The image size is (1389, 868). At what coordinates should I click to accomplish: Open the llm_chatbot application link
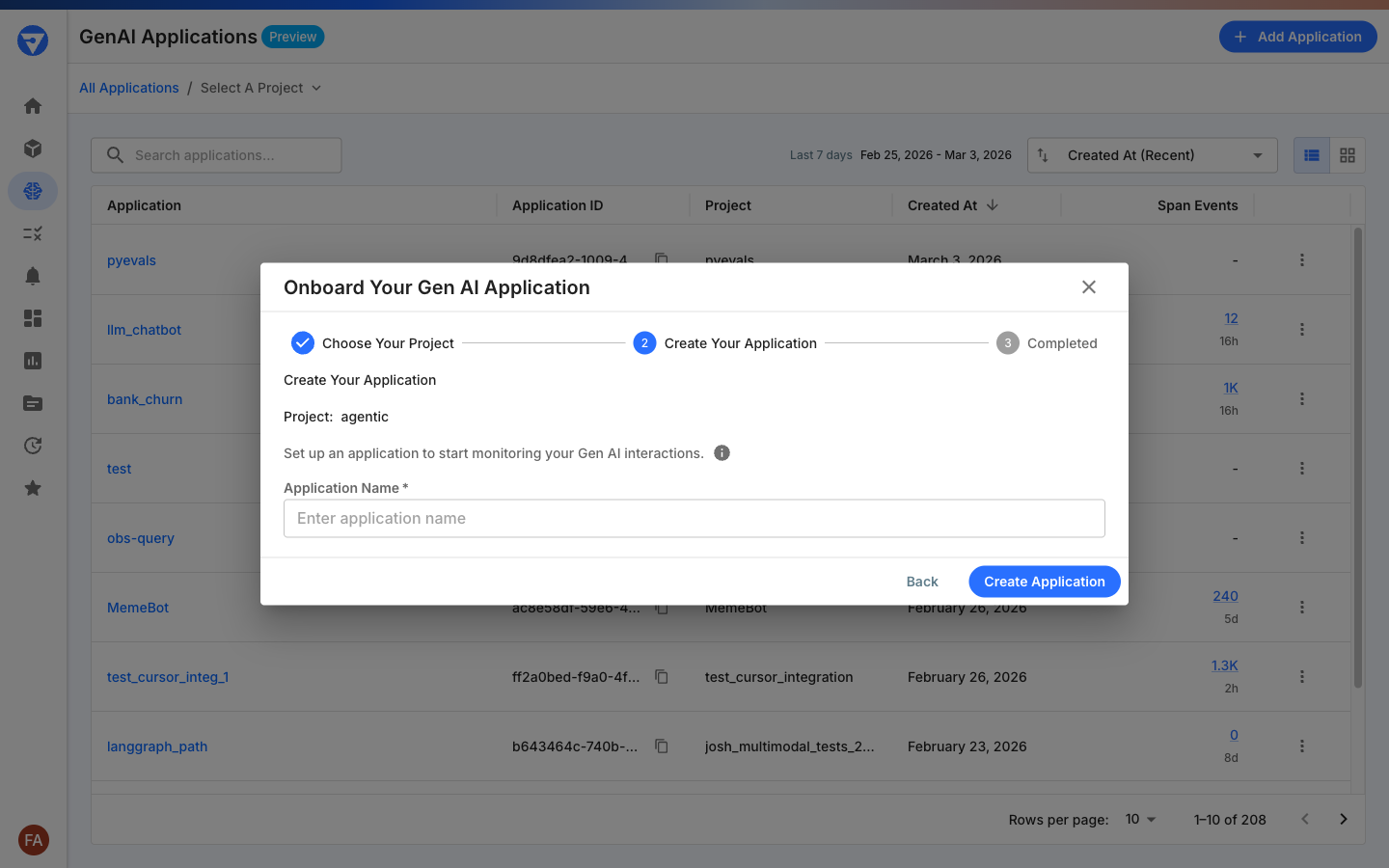(144, 329)
